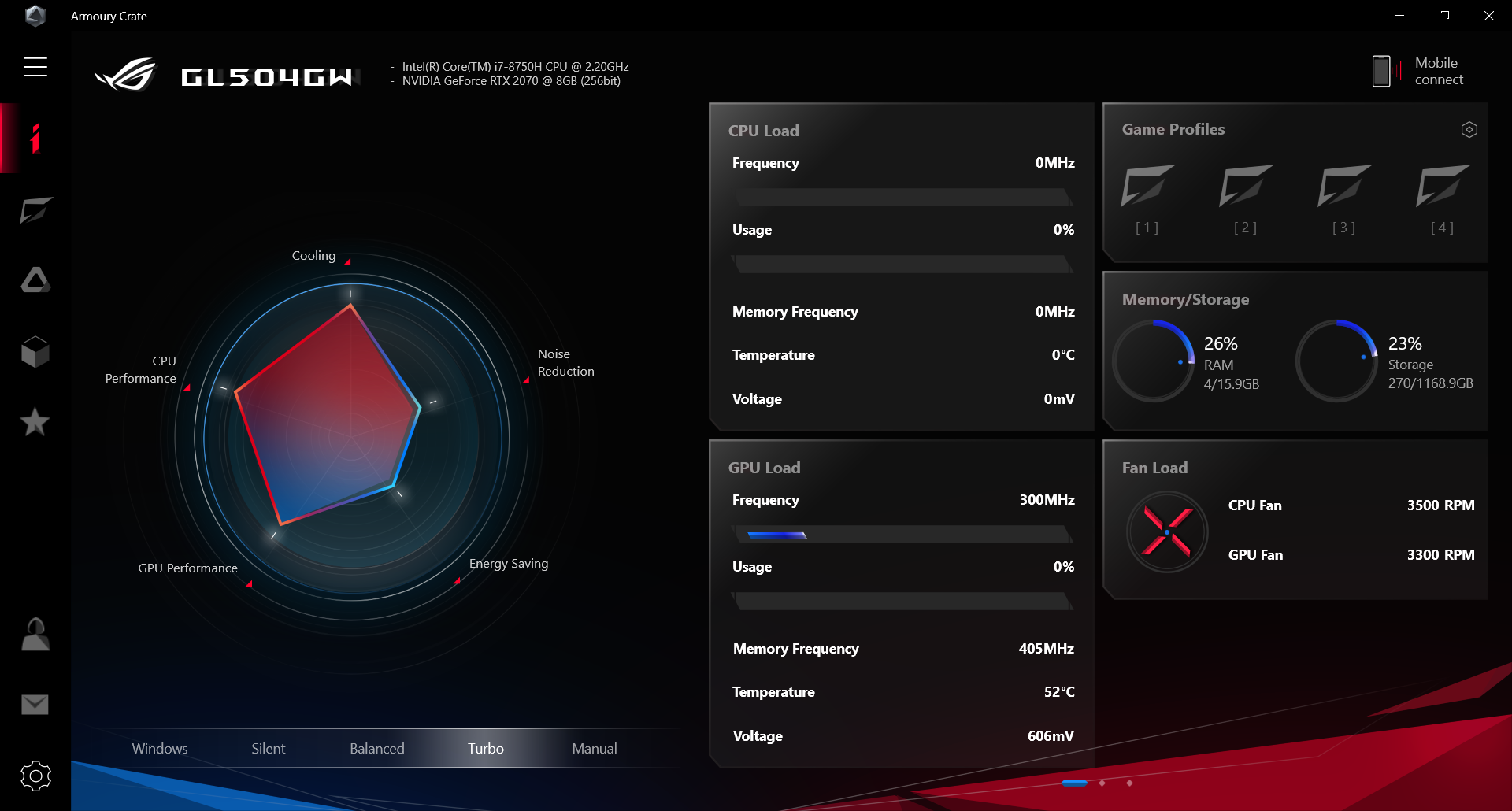
Task: Click the 270/1168.9GB storage value
Action: (x=1430, y=383)
